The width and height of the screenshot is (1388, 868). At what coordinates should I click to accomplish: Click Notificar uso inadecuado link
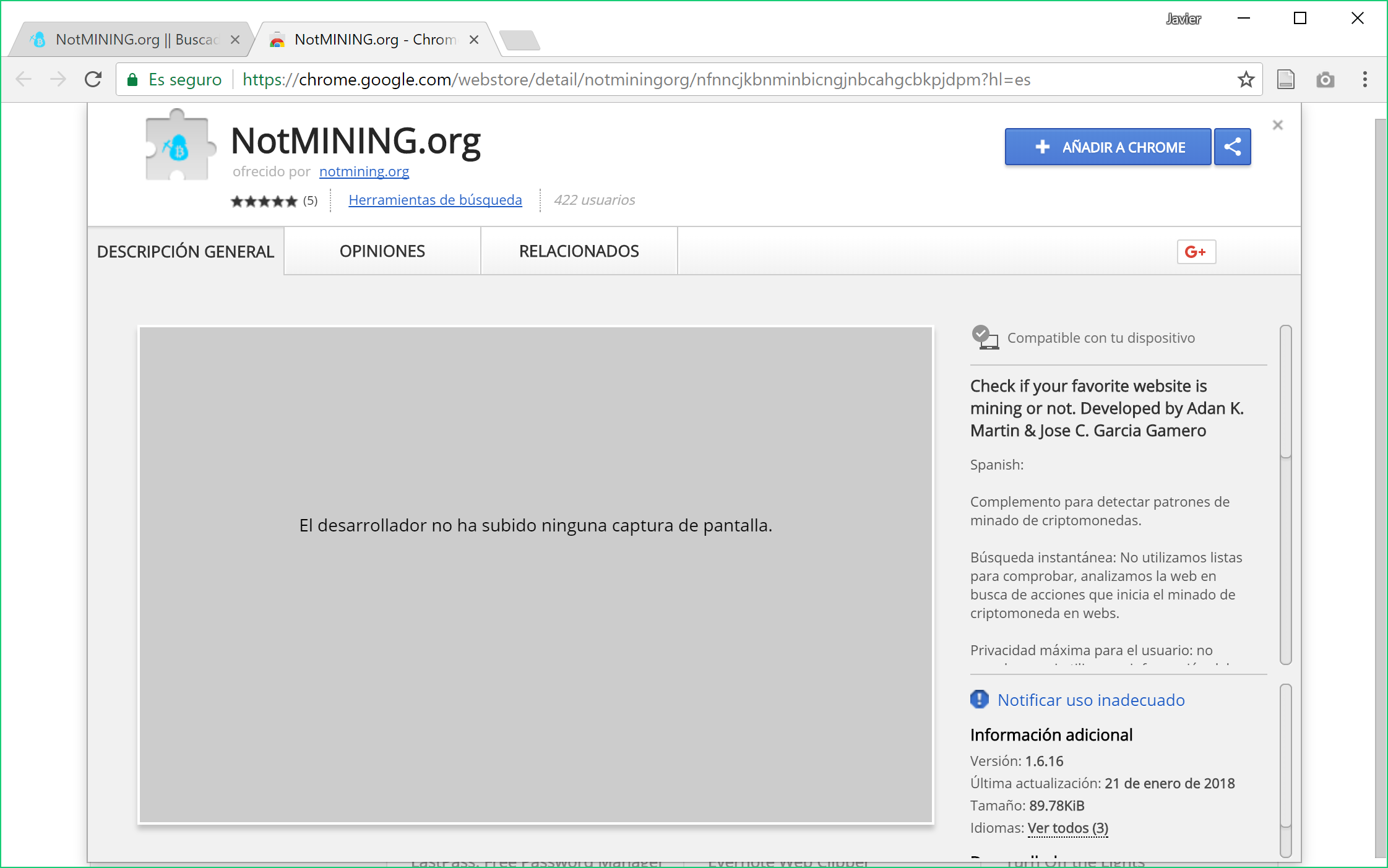[1091, 700]
